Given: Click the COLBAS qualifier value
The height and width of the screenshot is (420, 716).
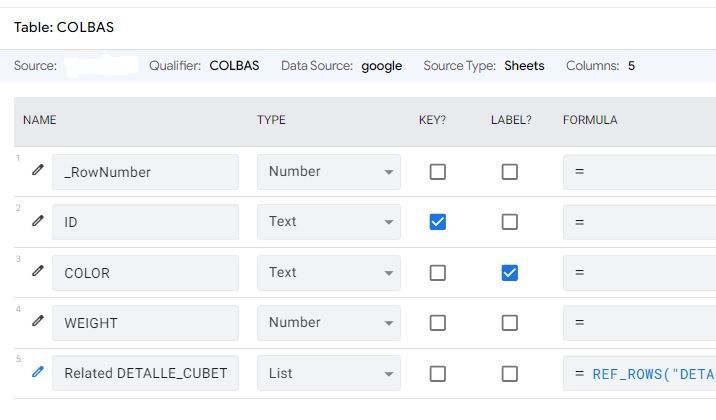Looking at the screenshot, I should [234, 66].
